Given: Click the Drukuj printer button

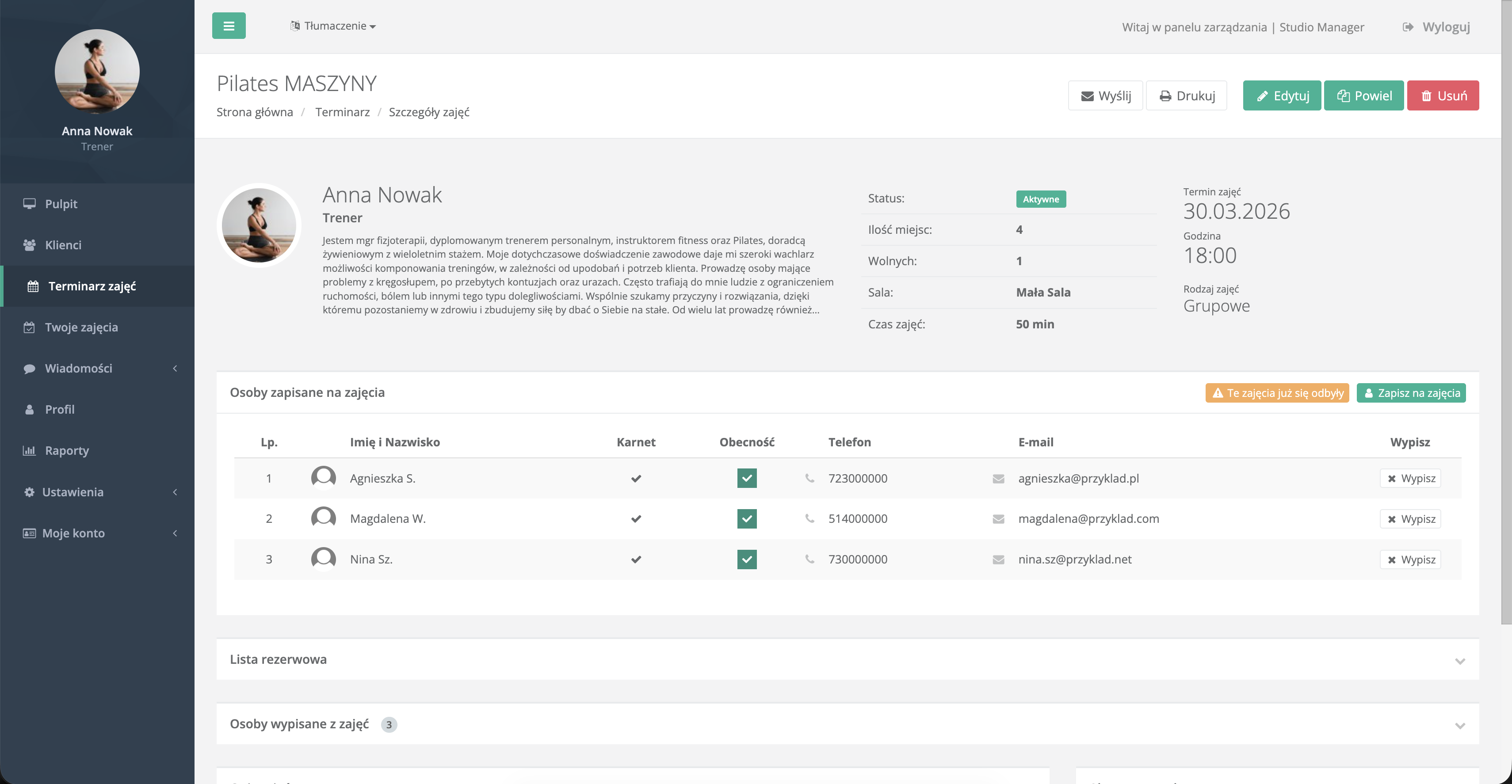Looking at the screenshot, I should pos(1186,95).
